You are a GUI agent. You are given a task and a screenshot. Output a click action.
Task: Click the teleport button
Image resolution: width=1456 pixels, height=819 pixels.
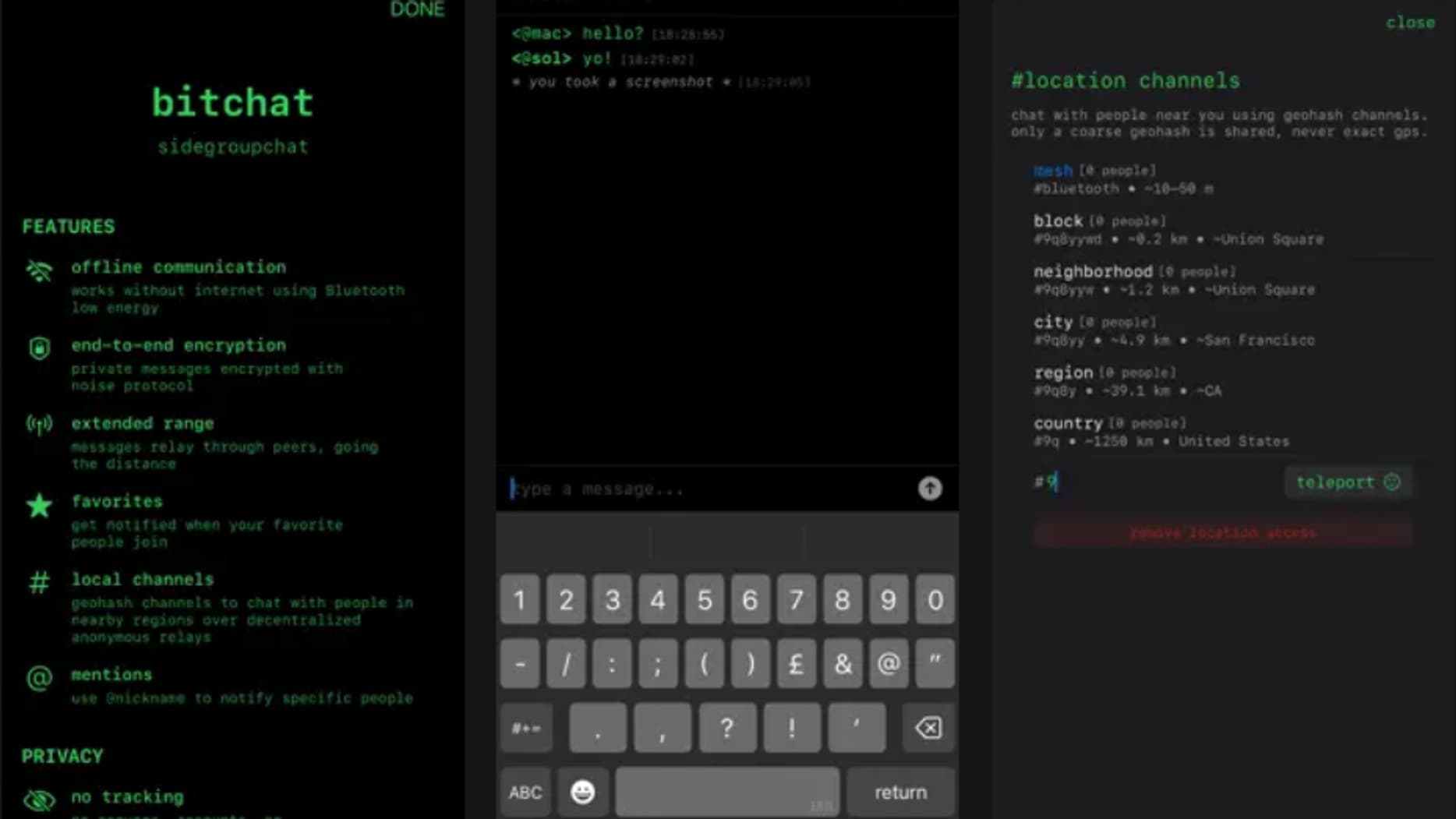pos(1348,482)
